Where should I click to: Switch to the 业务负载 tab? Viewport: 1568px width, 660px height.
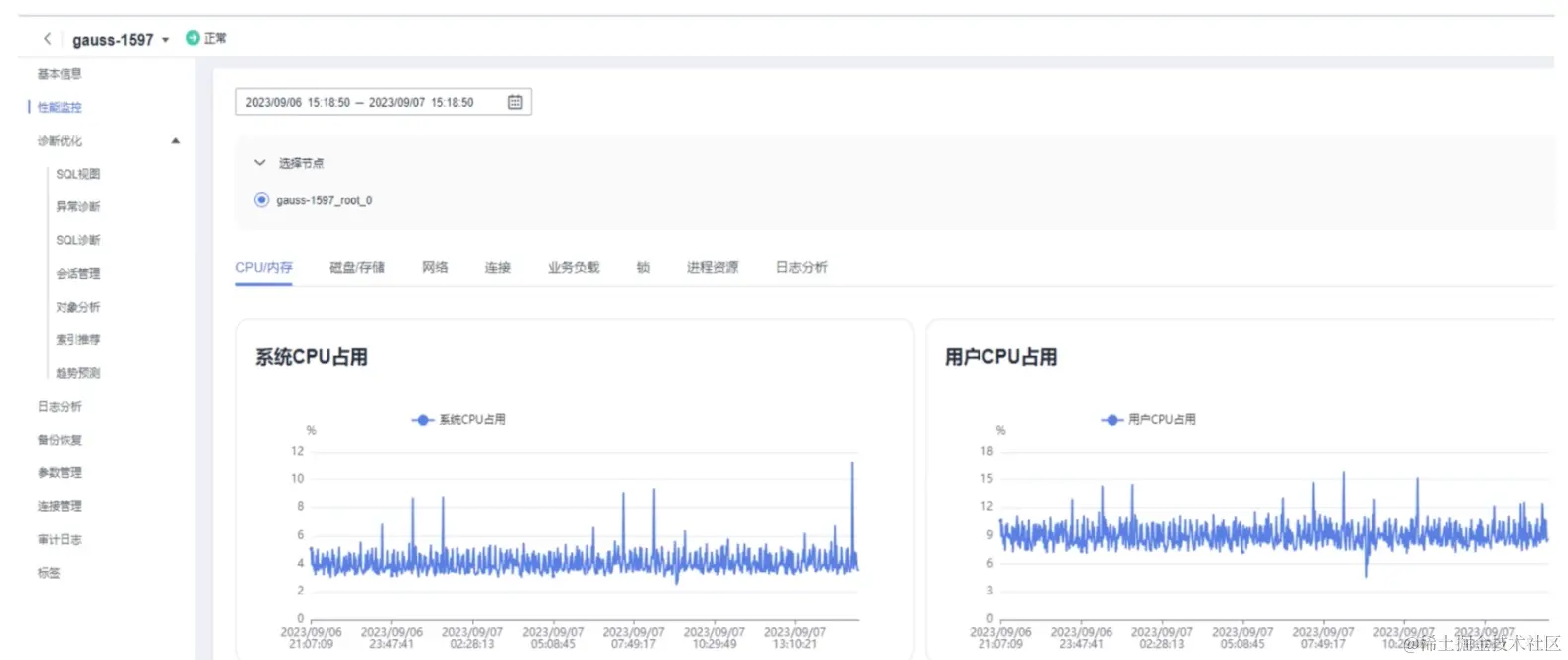pyautogui.click(x=574, y=267)
